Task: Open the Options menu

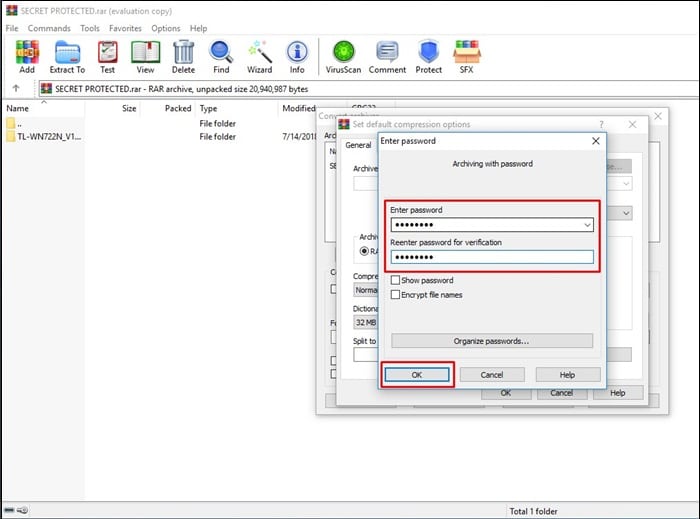Action: coord(166,28)
